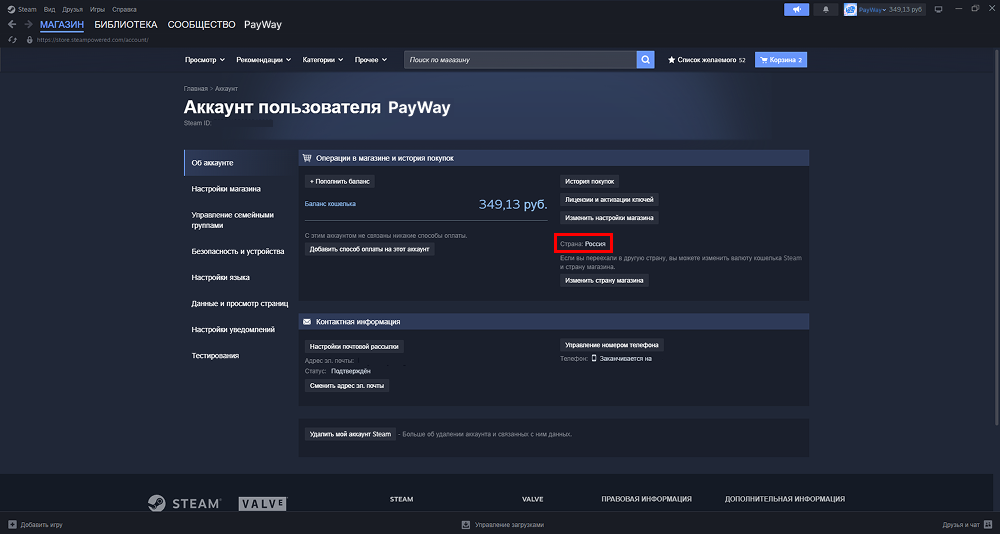Click the Пополнить баланс button
This screenshot has width=1000, height=534.
(339, 181)
